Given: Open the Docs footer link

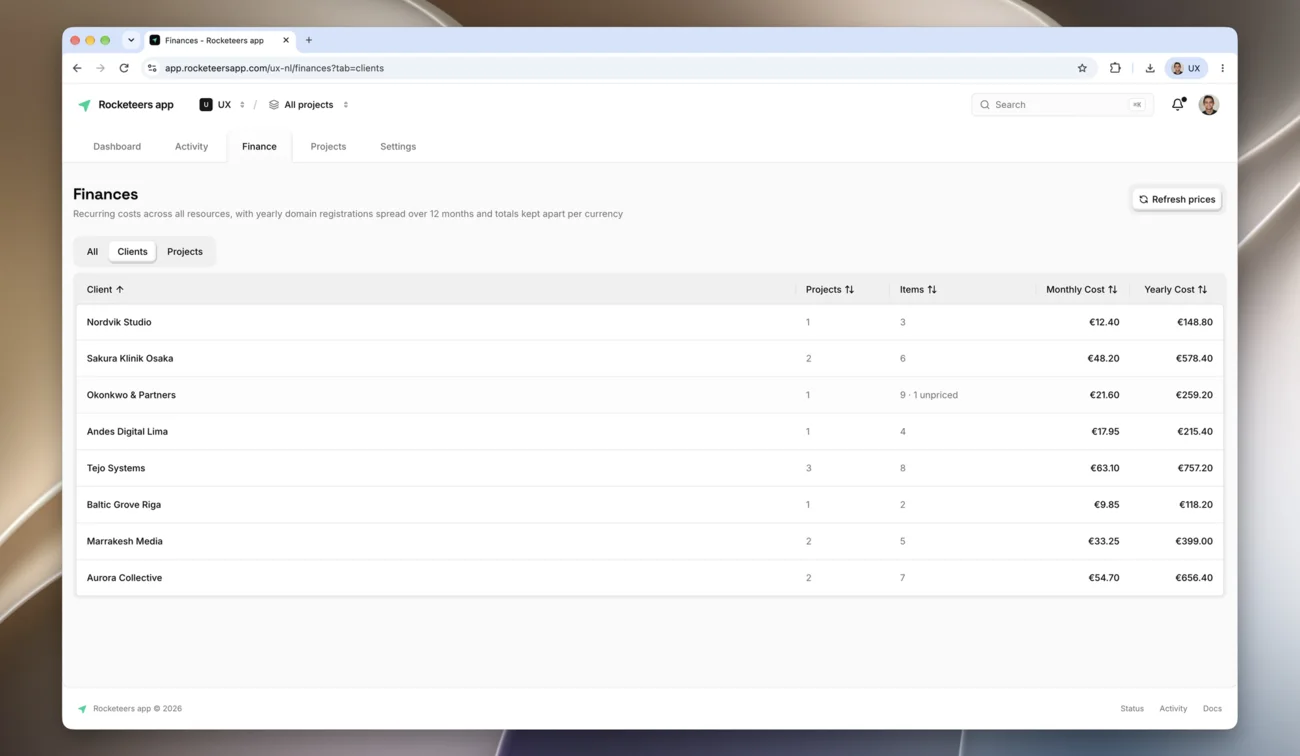Looking at the screenshot, I should pyautogui.click(x=1212, y=709).
